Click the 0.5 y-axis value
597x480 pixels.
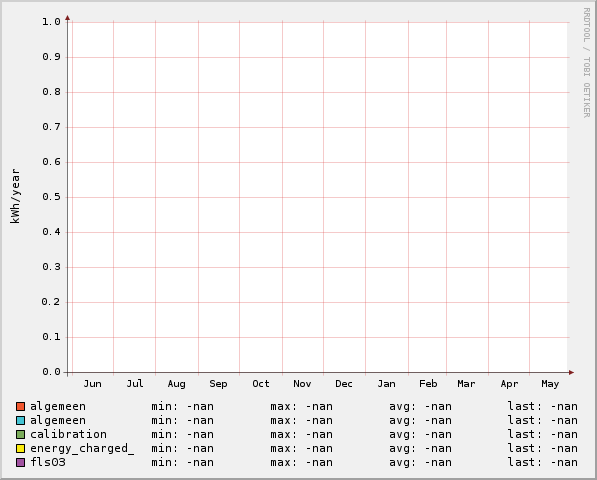tap(51, 197)
